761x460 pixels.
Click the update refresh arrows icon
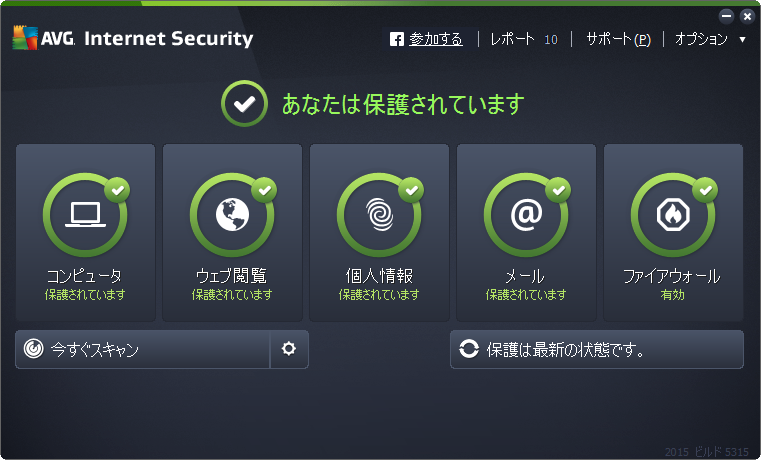[x=469, y=349]
